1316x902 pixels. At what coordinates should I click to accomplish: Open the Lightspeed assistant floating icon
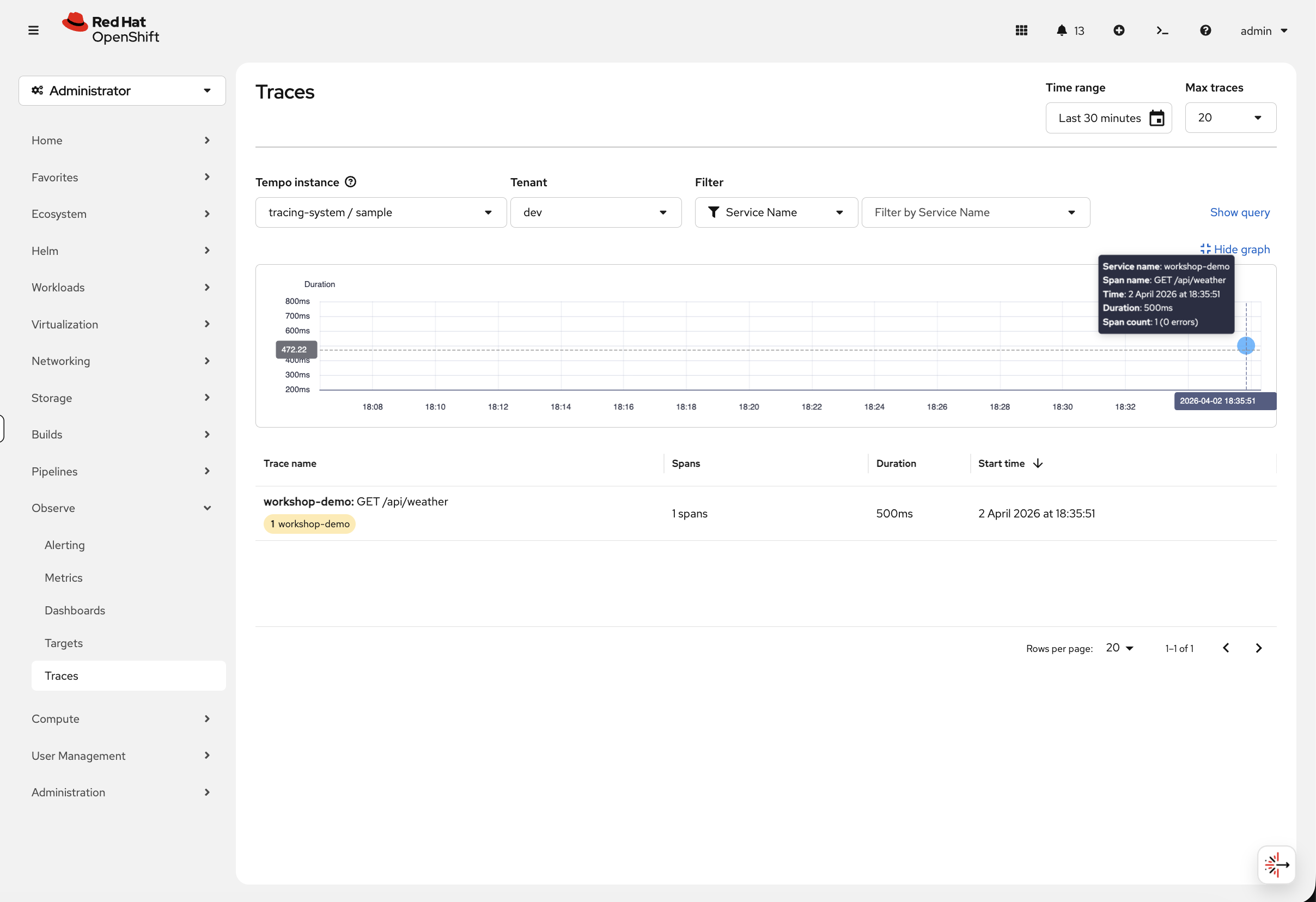[x=1276, y=864]
